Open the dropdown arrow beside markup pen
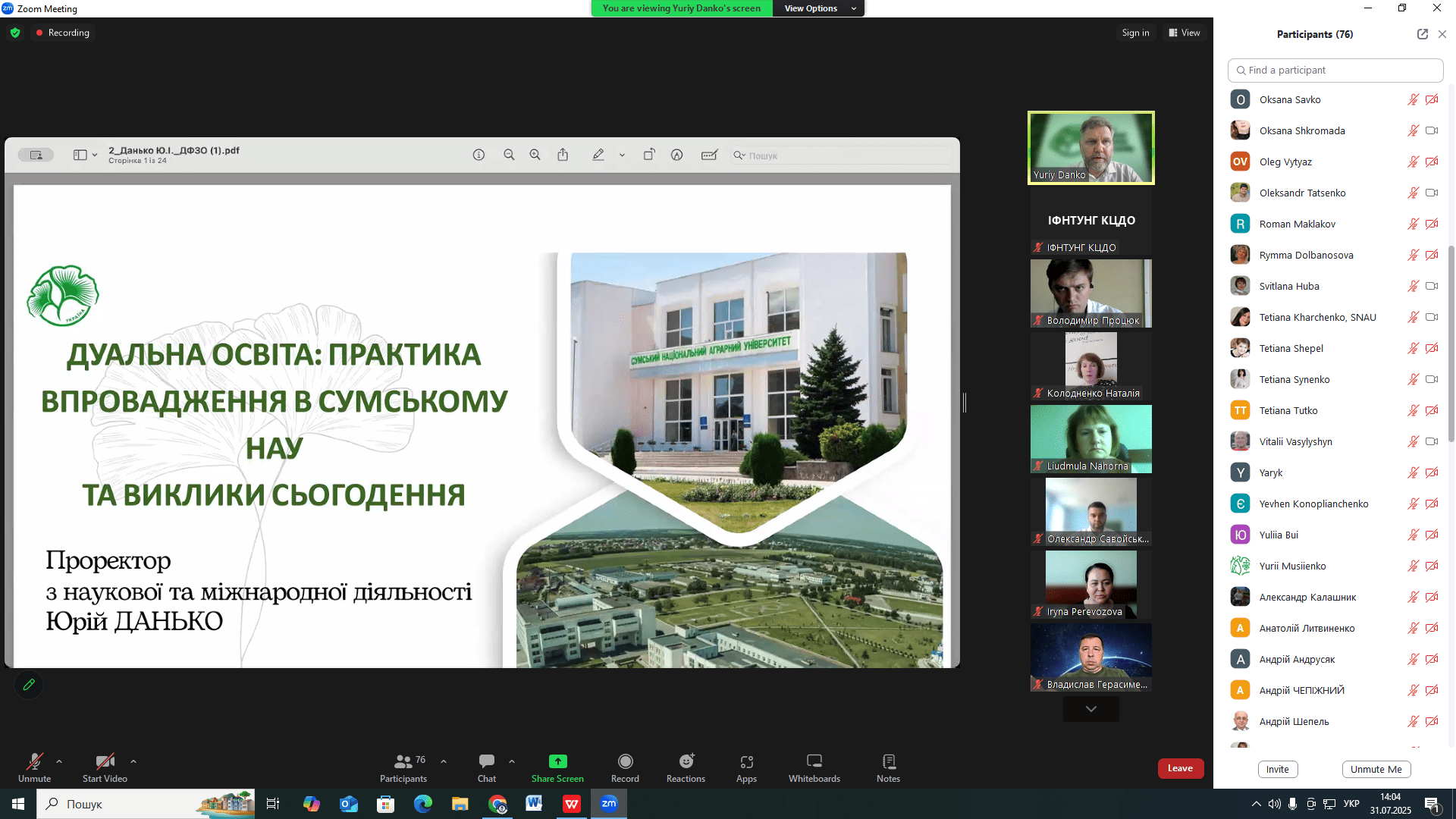 tap(622, 155)
